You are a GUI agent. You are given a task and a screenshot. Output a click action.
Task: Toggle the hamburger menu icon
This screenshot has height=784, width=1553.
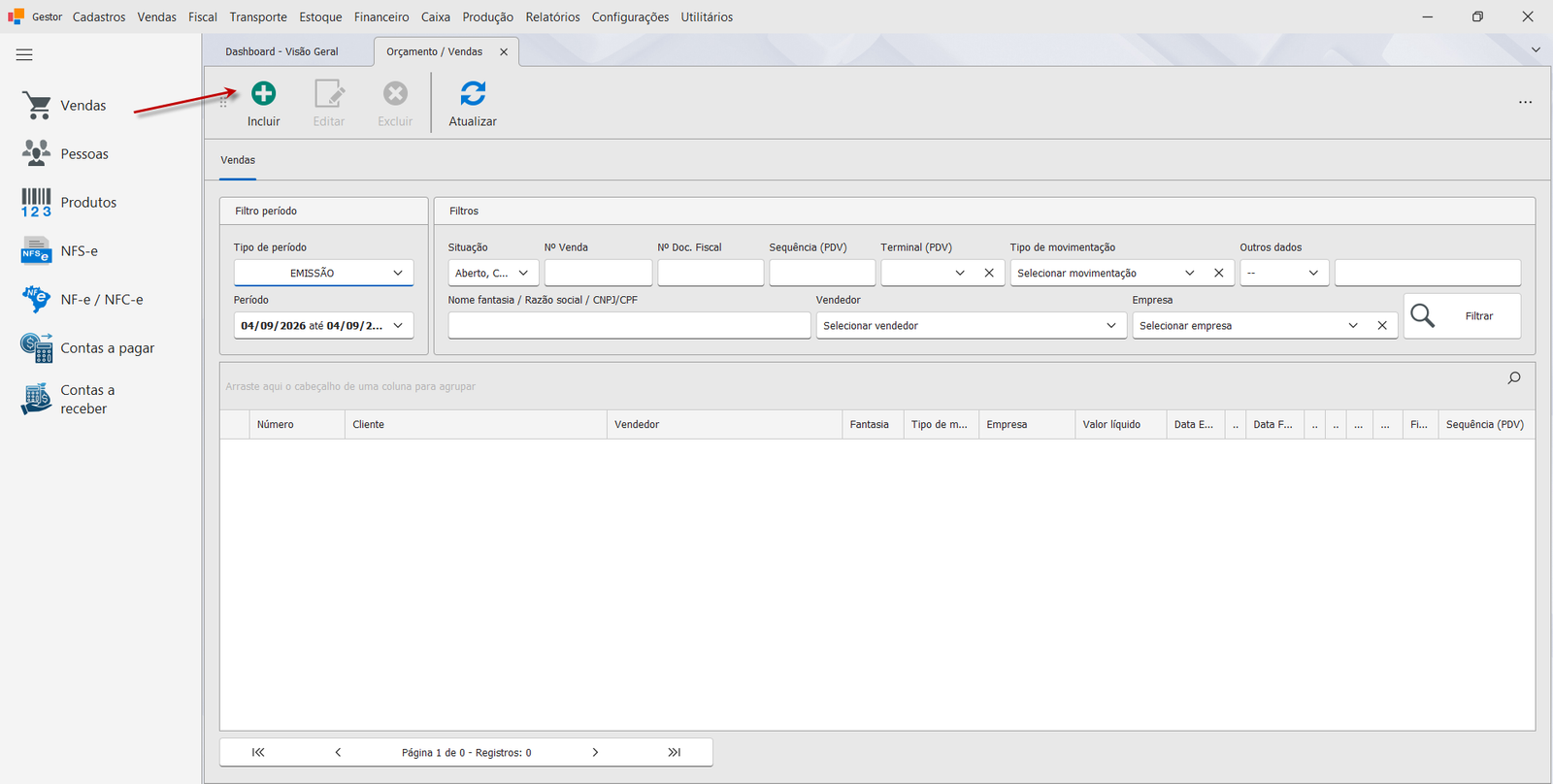coord(24,54)
